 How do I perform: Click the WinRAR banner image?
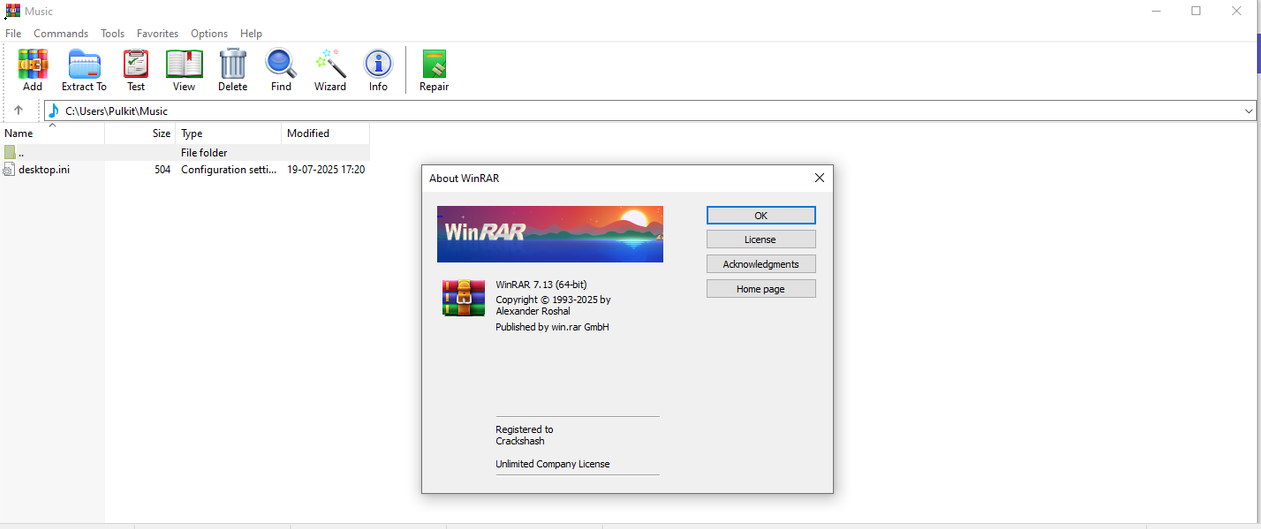tap(550, 234)
